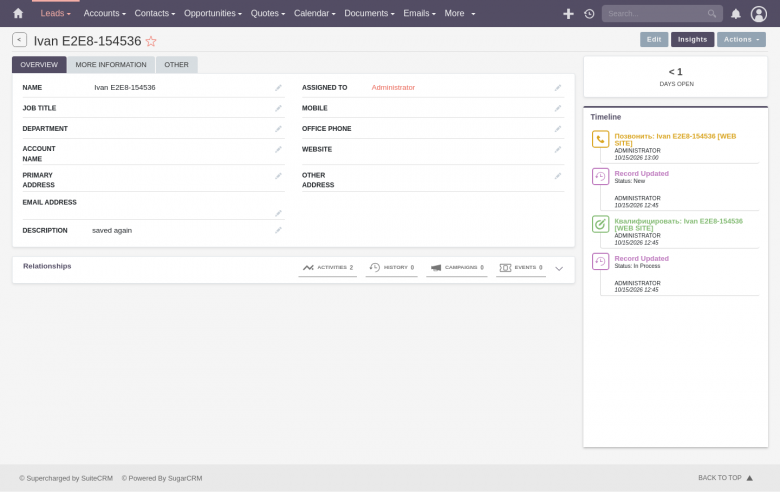The width and height of the screenshot is (780, 492).
Task: Click the Record Updated icon for Status New
Action: pos(600,177)
